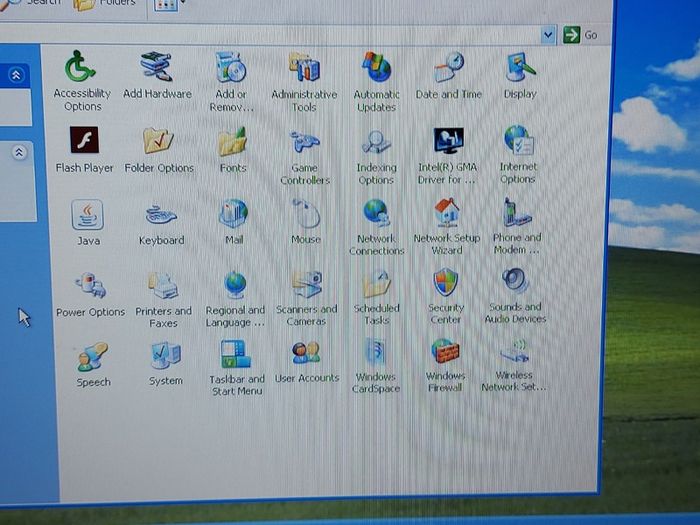Open Taskbar and Start Menu settings

click(237, 368)
